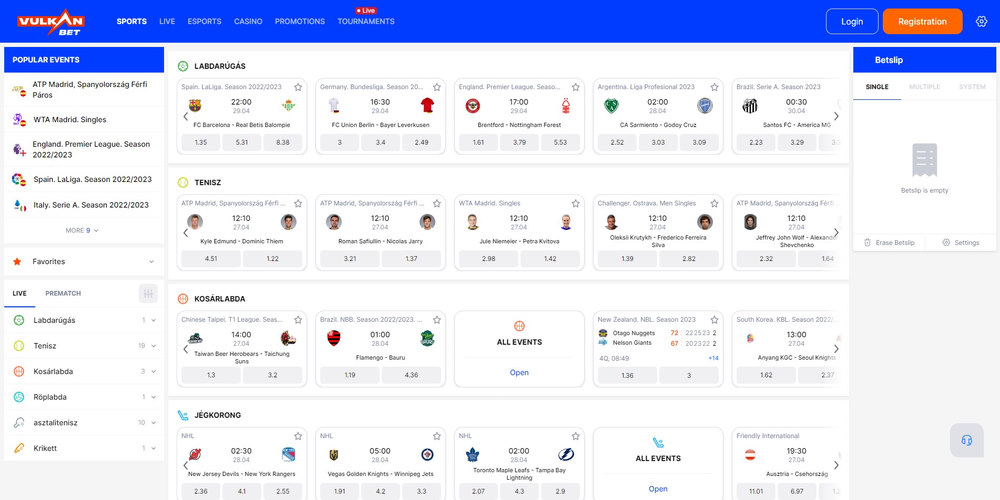Open Betslip Settings gear
This screenshot has width=1000, height=500.
point(946,243)
